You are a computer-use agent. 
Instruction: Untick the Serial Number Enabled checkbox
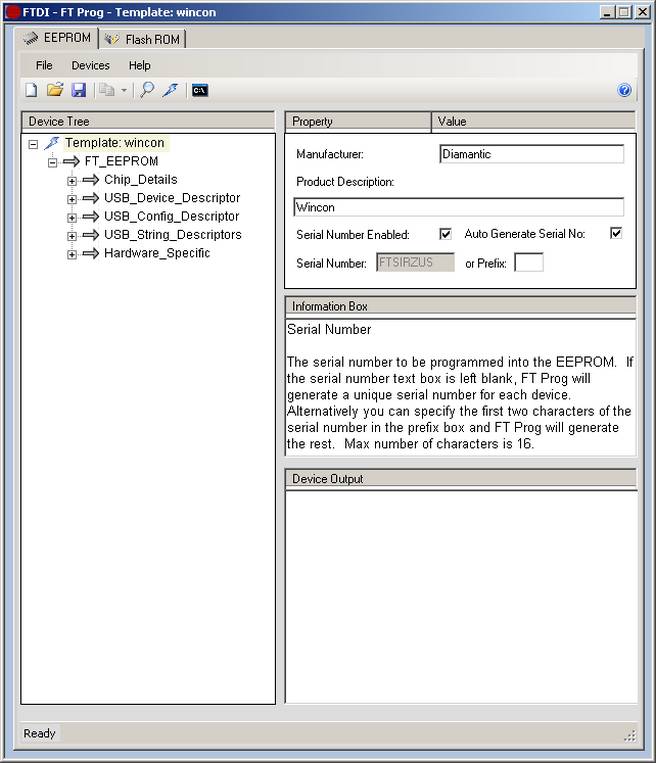point(445,234)
